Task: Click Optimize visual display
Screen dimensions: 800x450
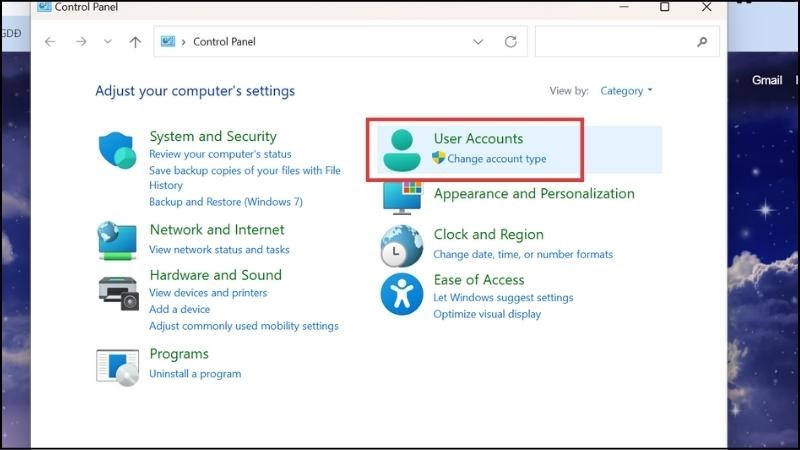Action: pos(487,314)
